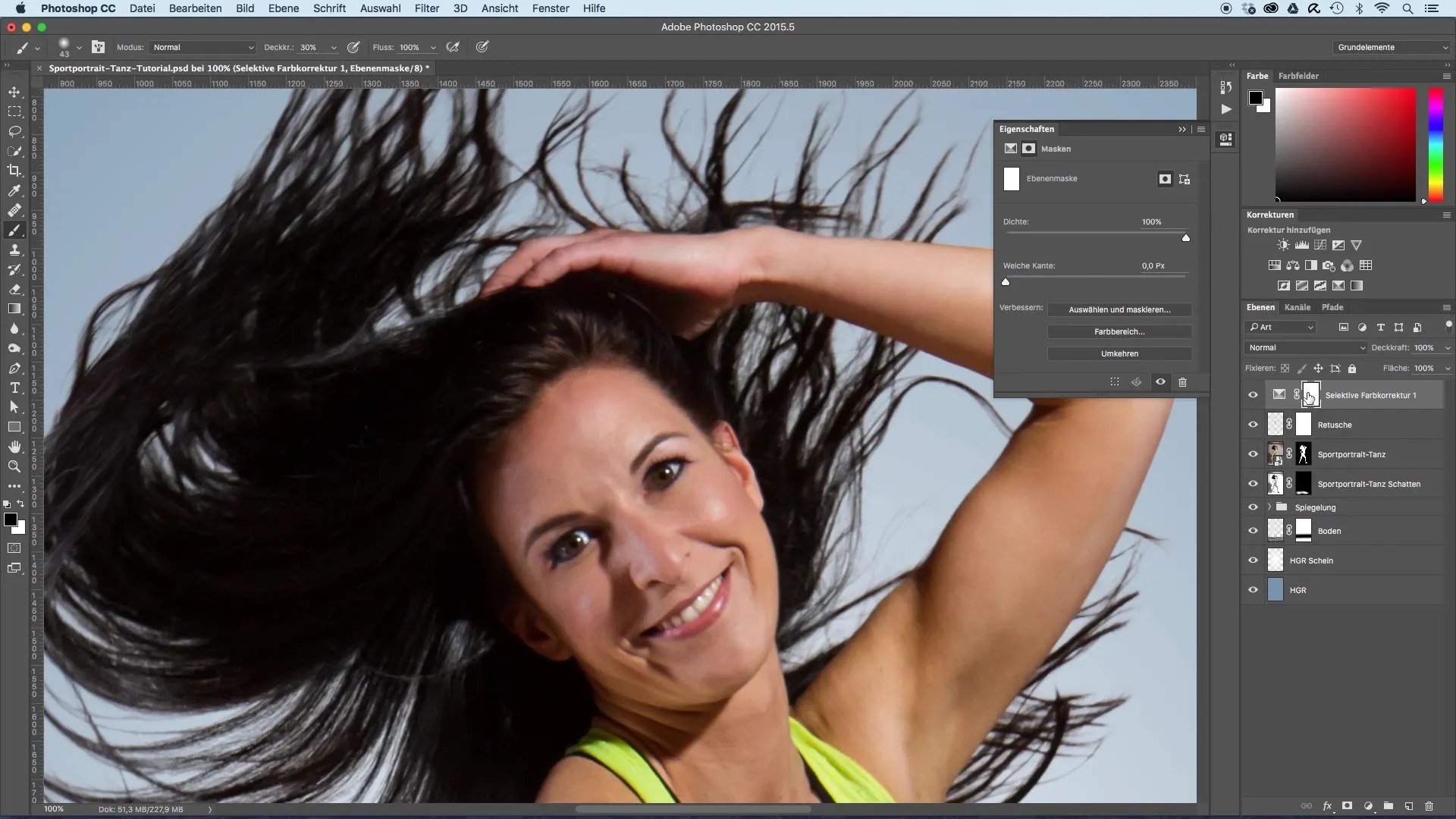Select the Blur tool

(x=14, y=328)
